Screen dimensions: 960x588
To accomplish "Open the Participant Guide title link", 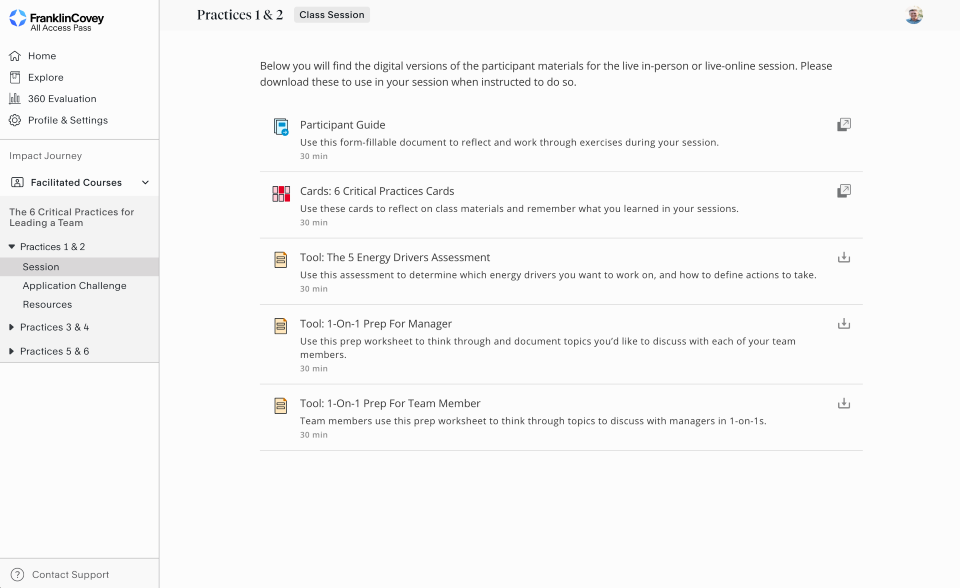I will [x=342, y=125].
